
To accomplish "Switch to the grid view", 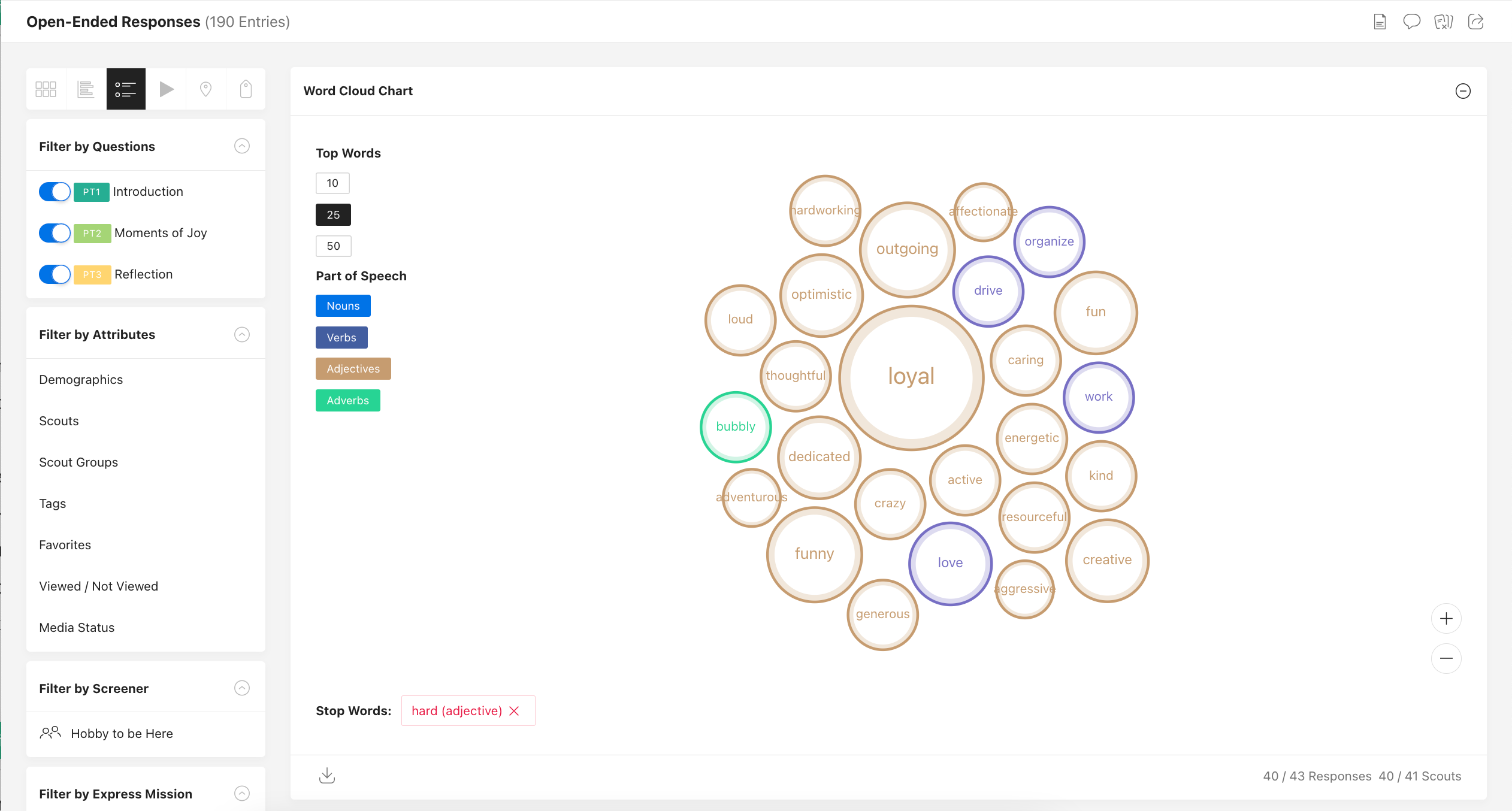I will pos(46,89).
